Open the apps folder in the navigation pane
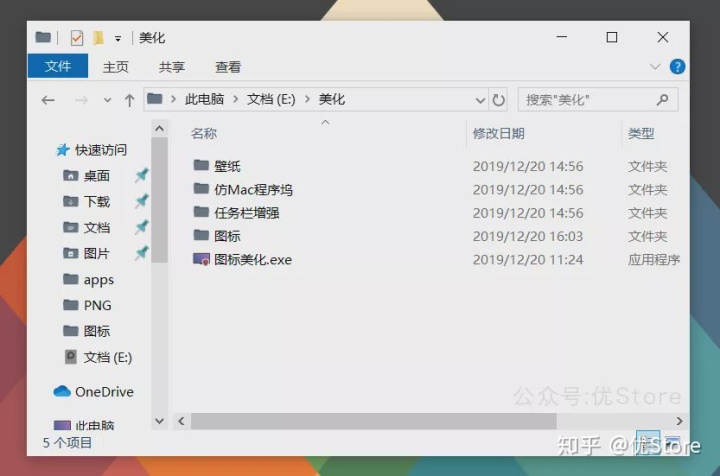 (x=99, y=280)
